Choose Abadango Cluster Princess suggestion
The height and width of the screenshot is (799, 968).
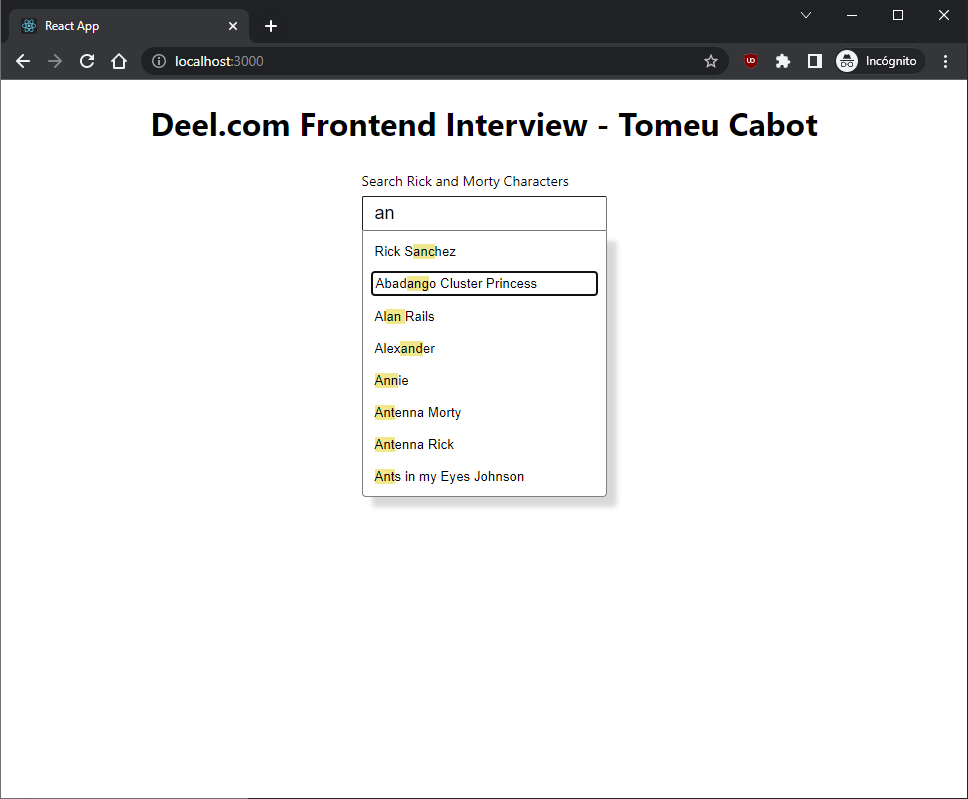click(x=484, y=283)
